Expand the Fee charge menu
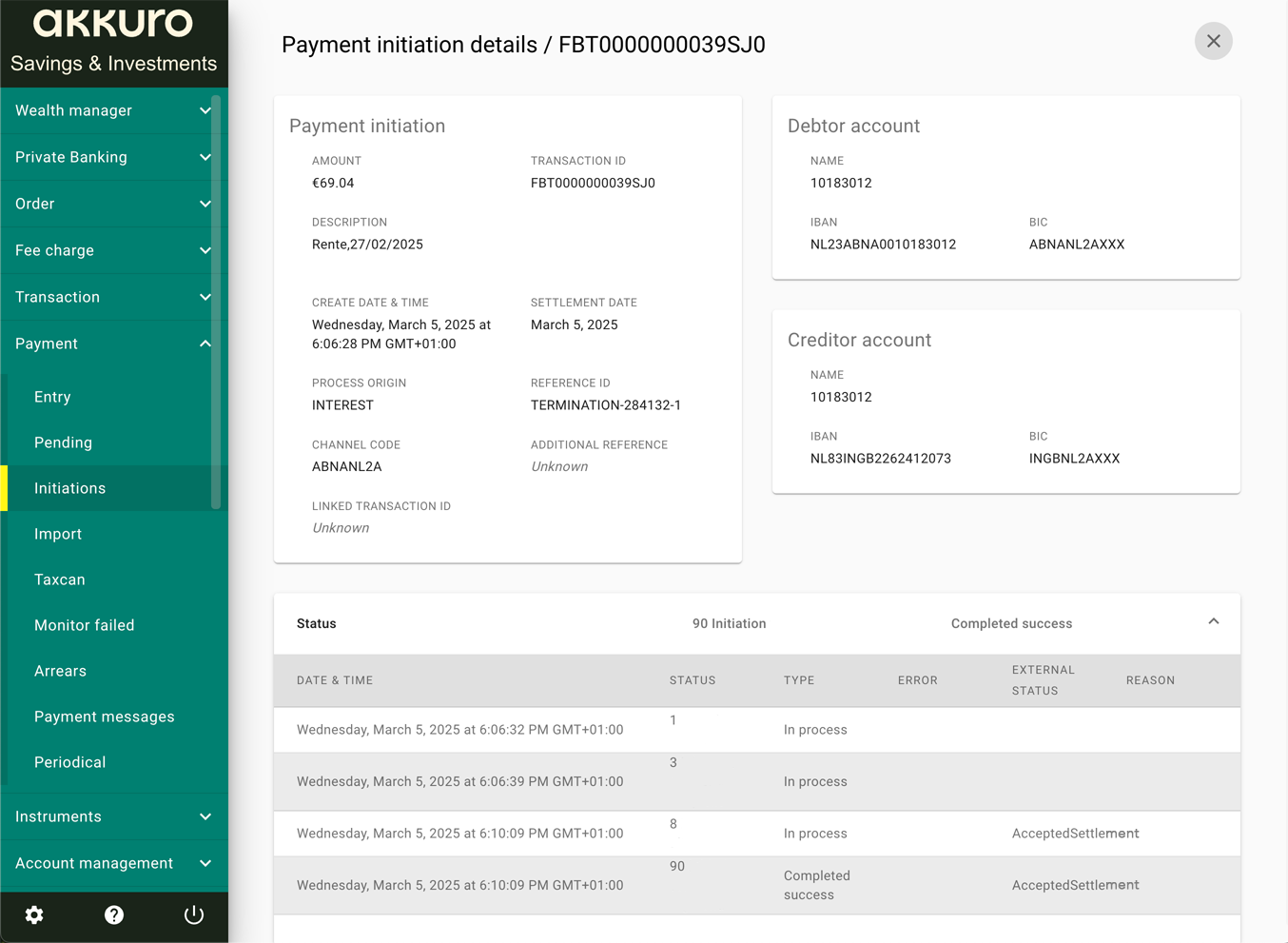This screenshot has width=1288, height=943. (114, 250)
